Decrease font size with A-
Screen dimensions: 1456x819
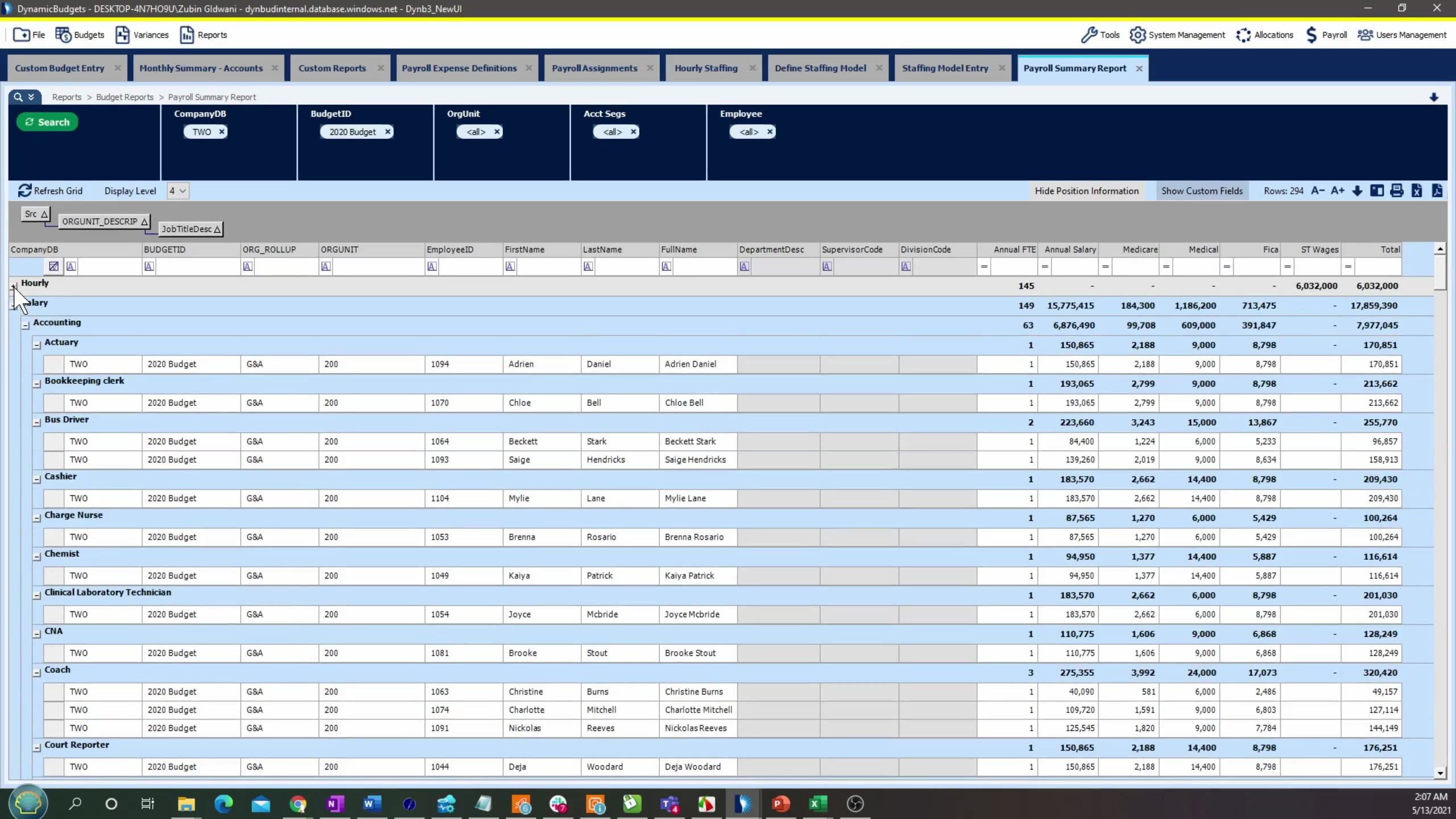tap(1318, 191)
